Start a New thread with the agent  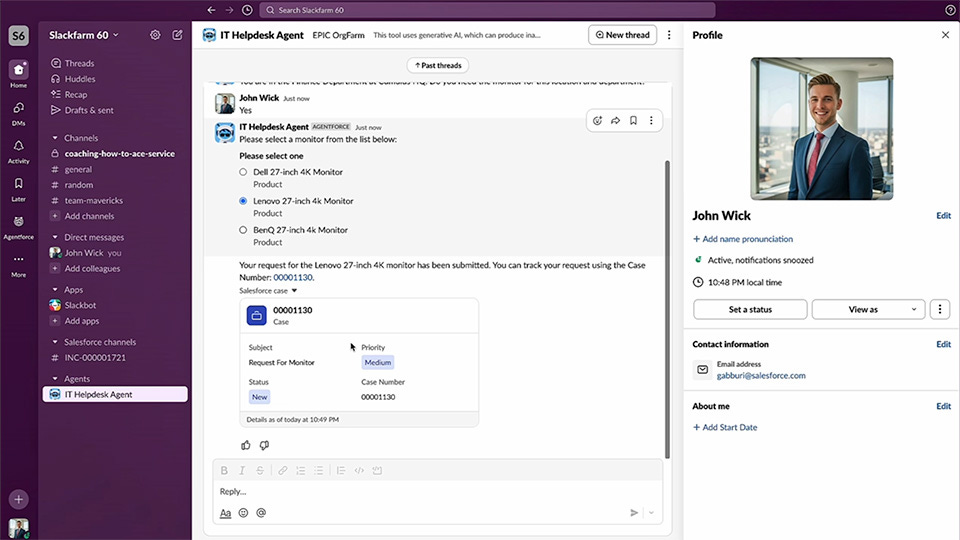(x=623, y=35)
